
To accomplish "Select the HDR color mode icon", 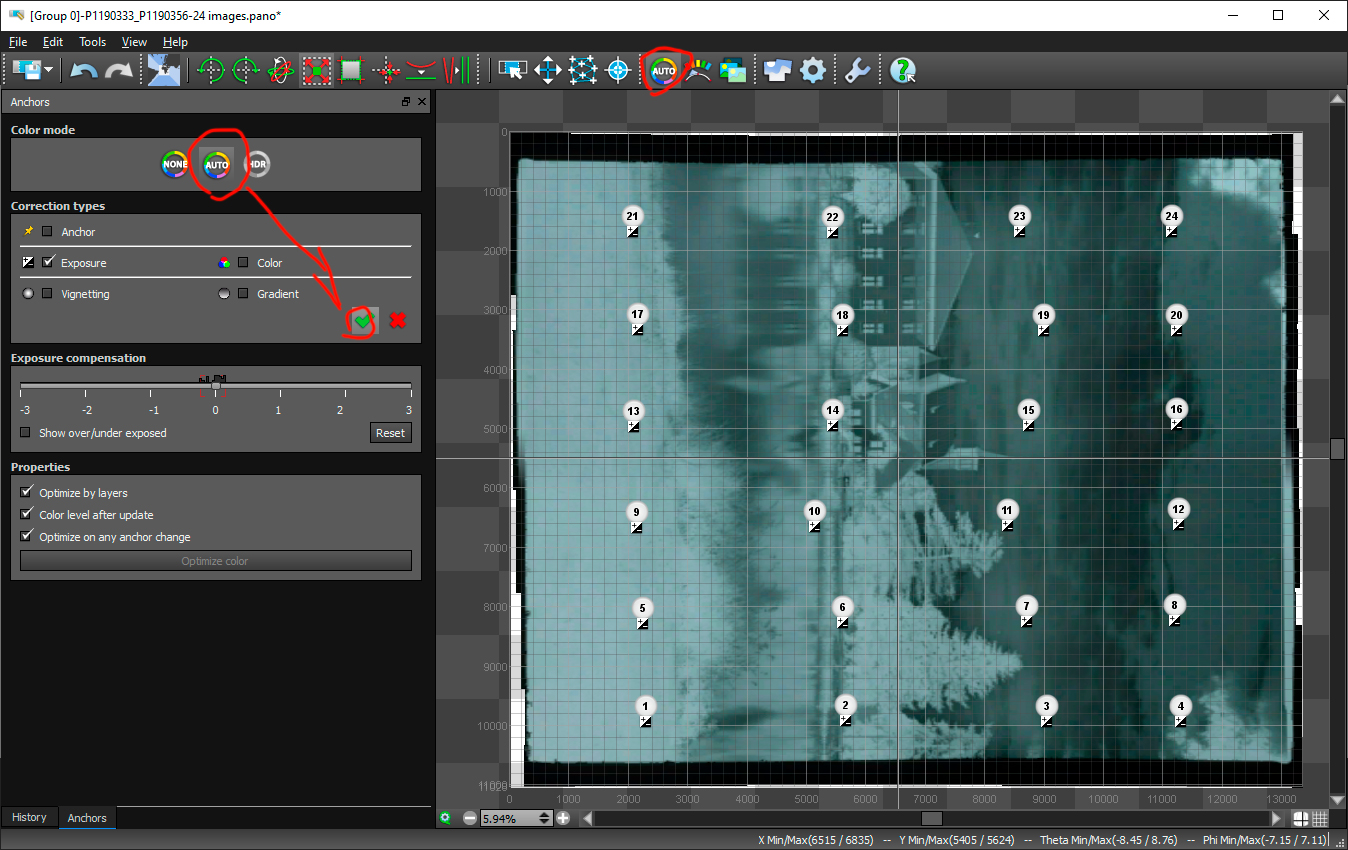I will tap(257, 165).
